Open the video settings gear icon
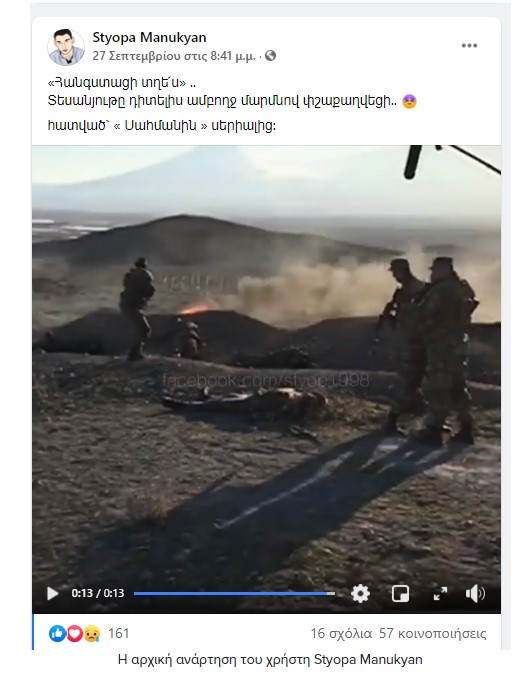Image resolution: width=513 pixels, height=676 pixels. click(360, 594)
